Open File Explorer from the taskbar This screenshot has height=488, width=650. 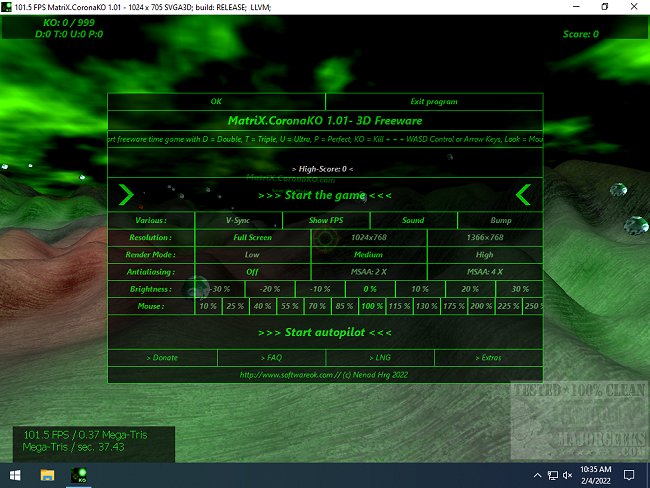[47, 475]
